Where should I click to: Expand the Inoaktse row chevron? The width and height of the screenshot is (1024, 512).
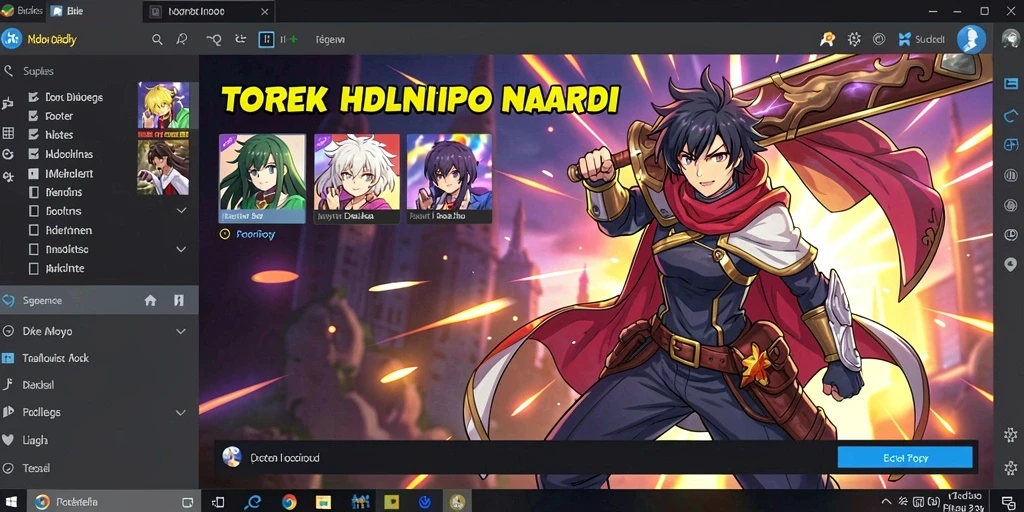coord(182,249)
